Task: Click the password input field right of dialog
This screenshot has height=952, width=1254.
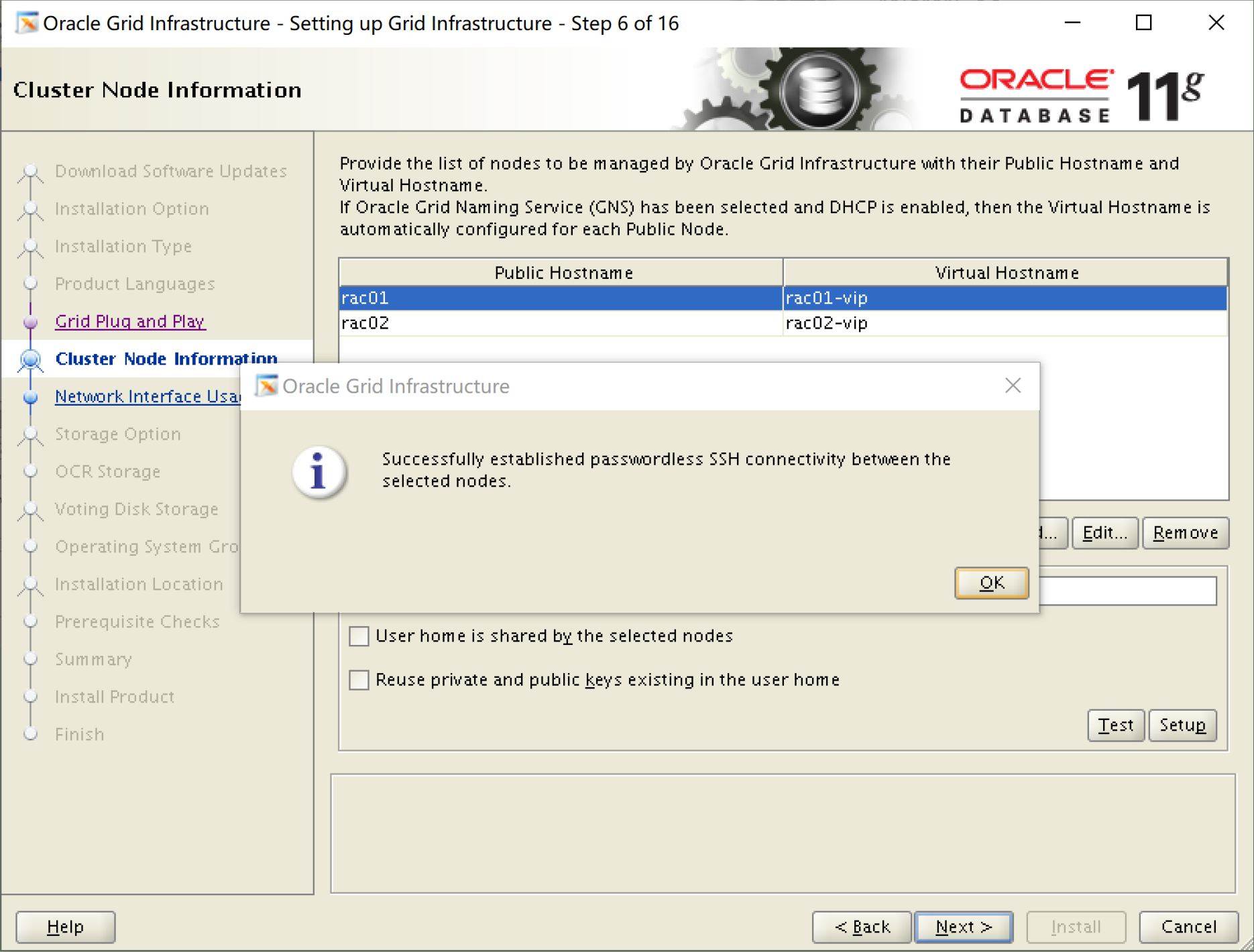Action: (x=1128, y=591)
